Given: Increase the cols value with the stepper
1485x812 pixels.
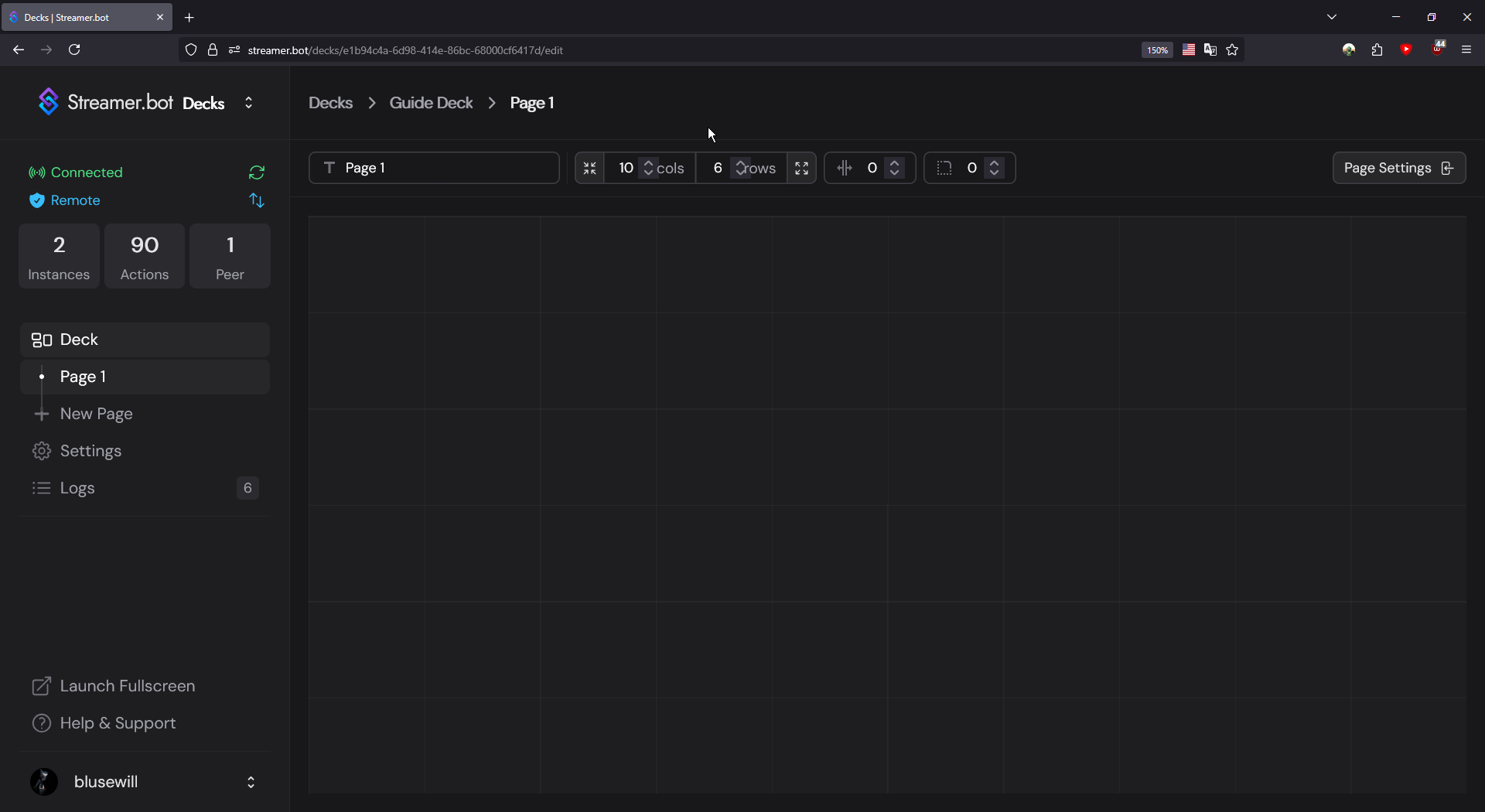Looking at the screenshot, I should [x=649, y=163].
